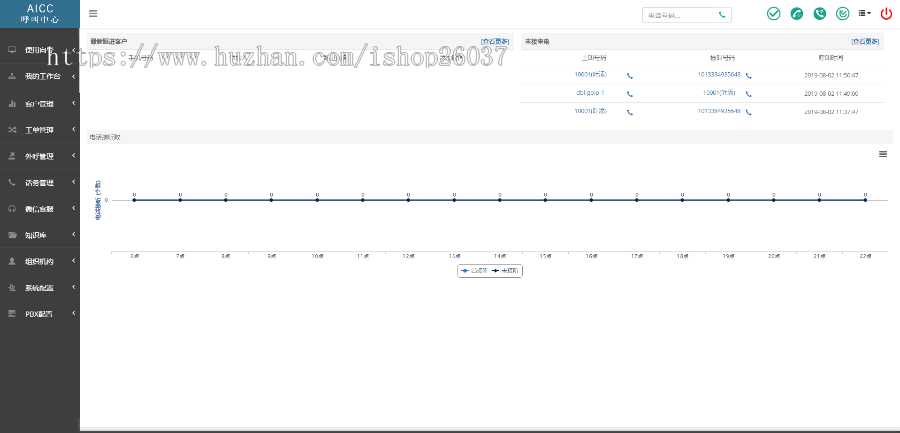
Task: Click phone icon after called number in 11:37:47 row
Action: coord(748,113)
